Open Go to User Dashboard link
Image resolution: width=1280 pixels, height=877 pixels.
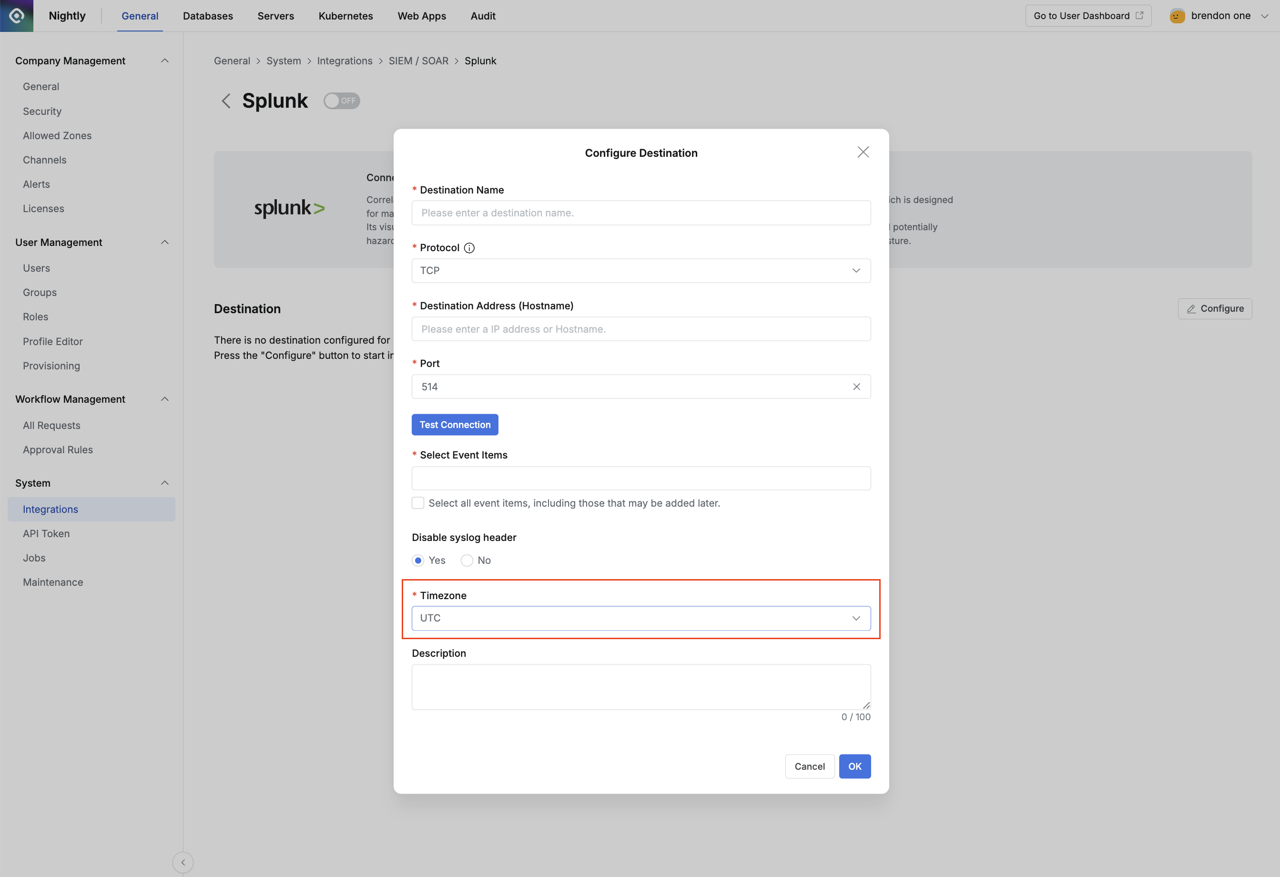(1088, 16)
